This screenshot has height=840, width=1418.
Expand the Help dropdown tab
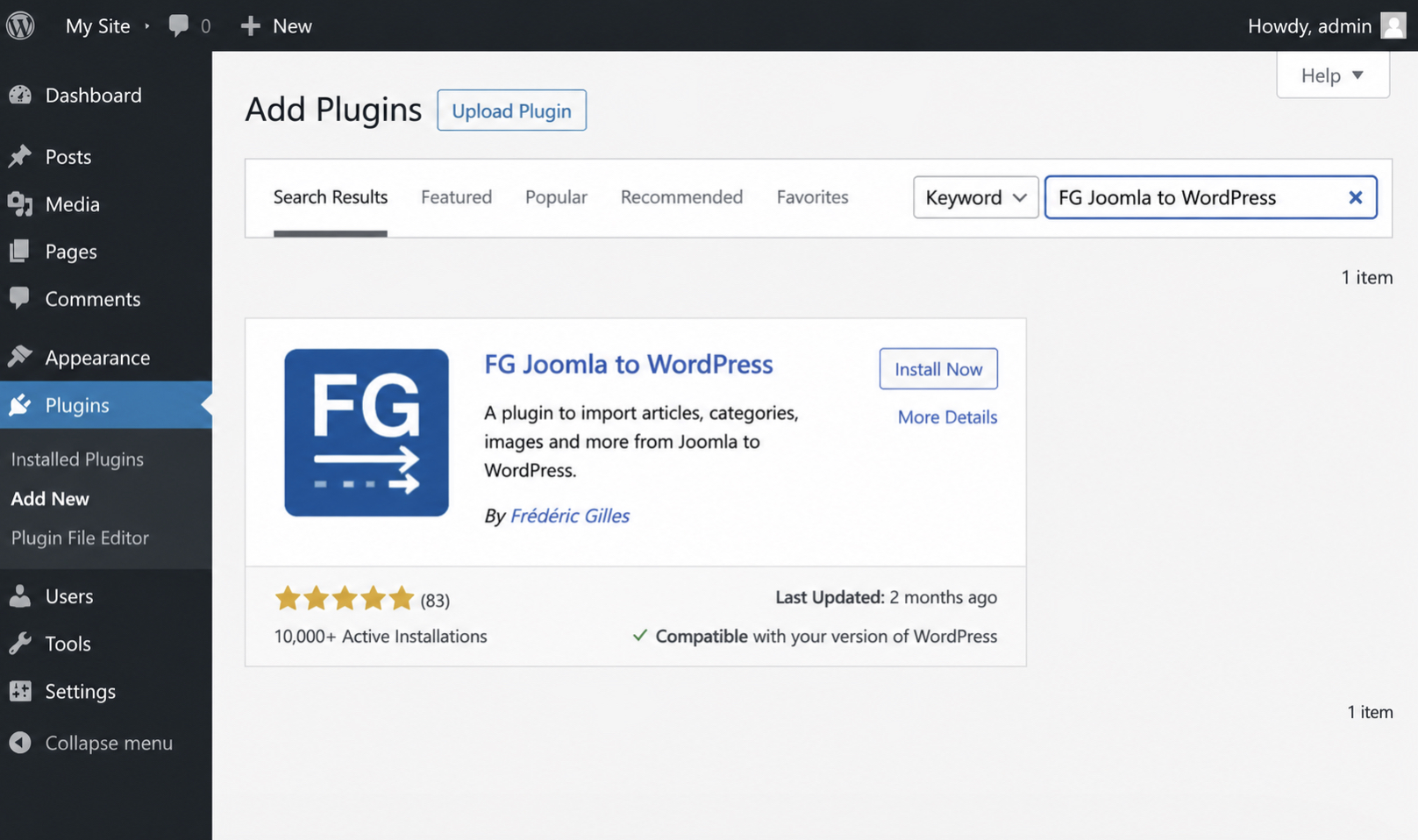pos(1333,75)
